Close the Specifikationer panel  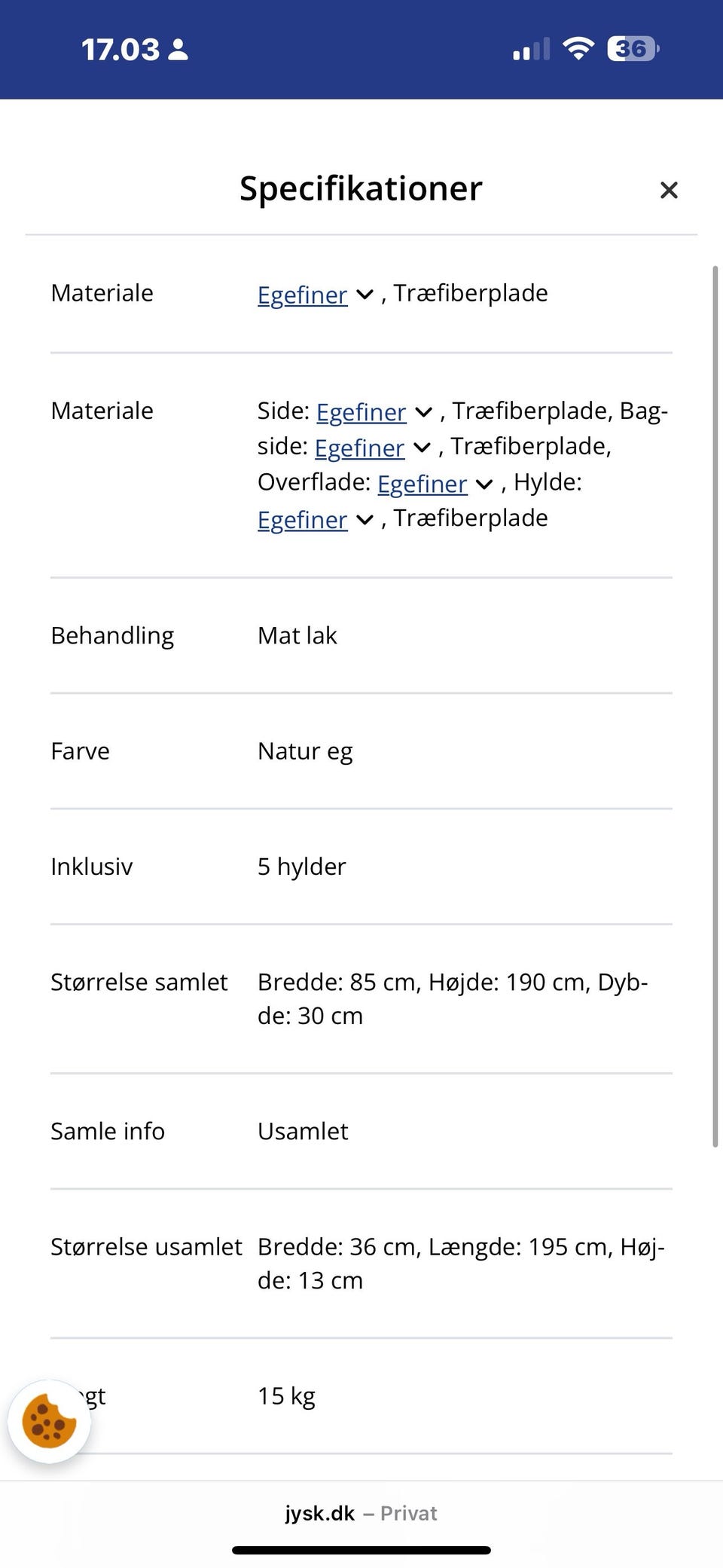669,190
